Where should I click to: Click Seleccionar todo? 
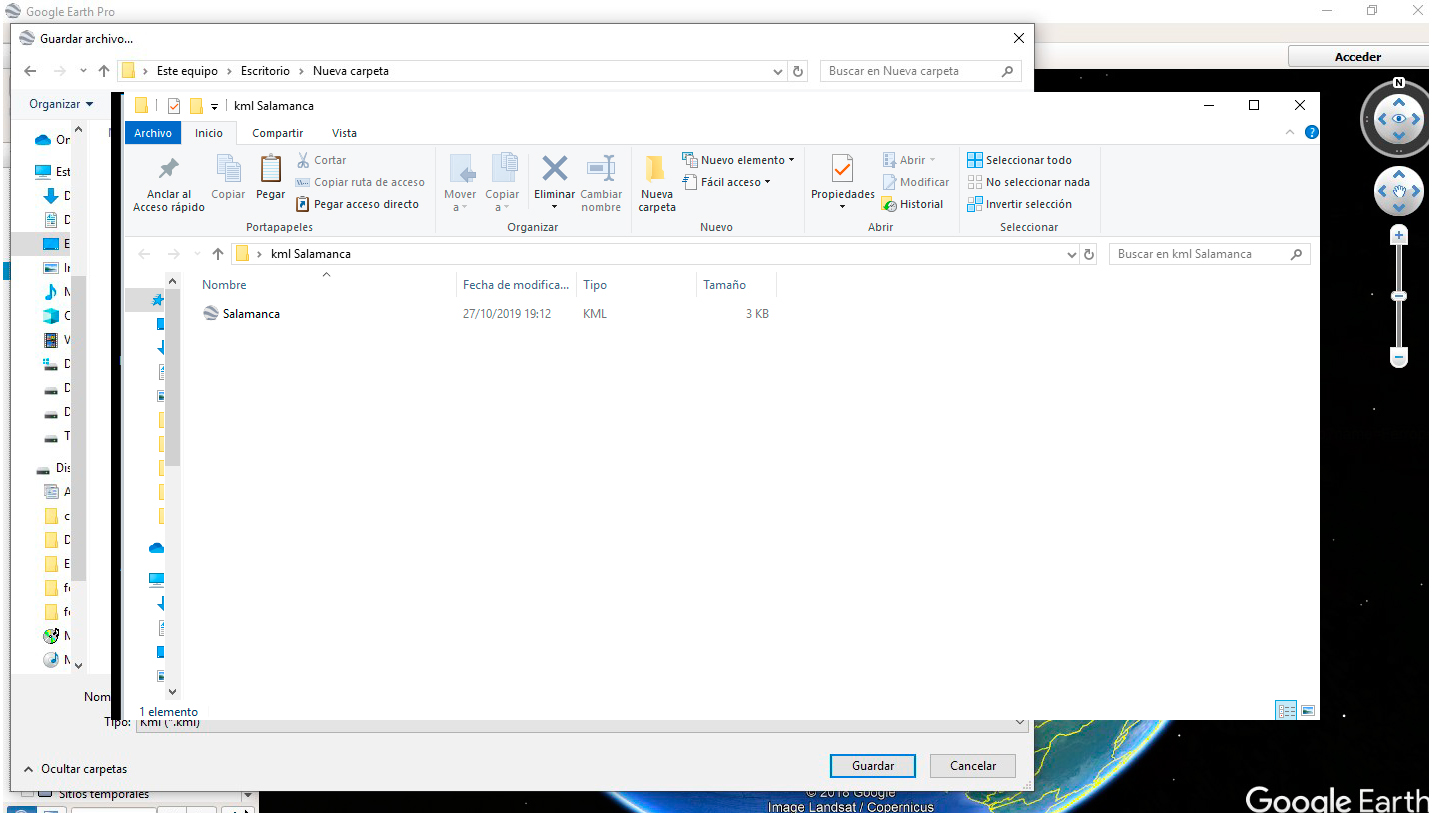[x=1019, y=160]
